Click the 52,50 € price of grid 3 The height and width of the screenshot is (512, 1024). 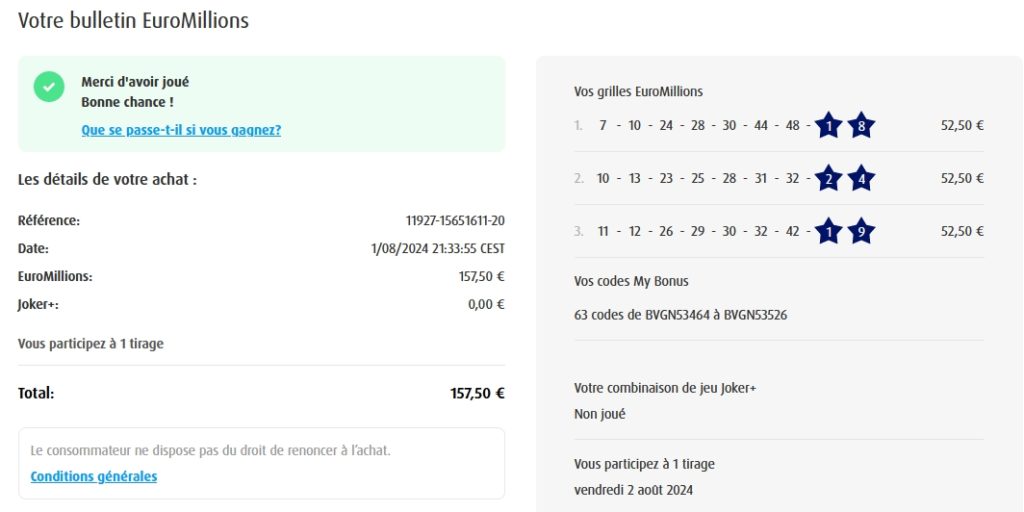point(962,232)
